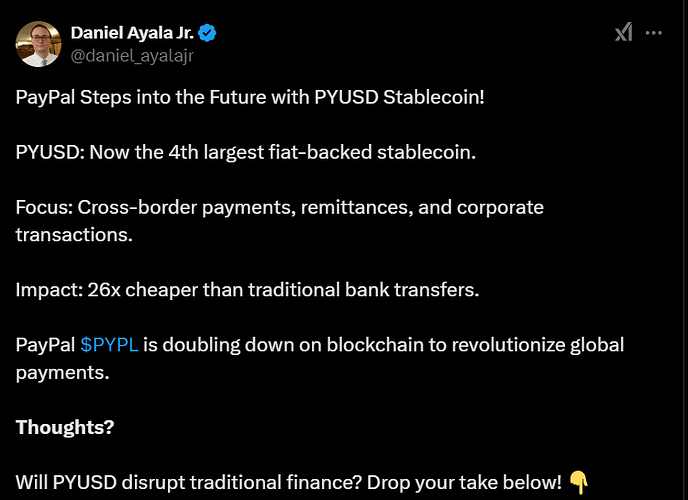The width and height of the screenshot is (688, 500).
Task: Click the word 'payments.' ending the paragraph
Action: pyautogui.click(x=62, y=373)
